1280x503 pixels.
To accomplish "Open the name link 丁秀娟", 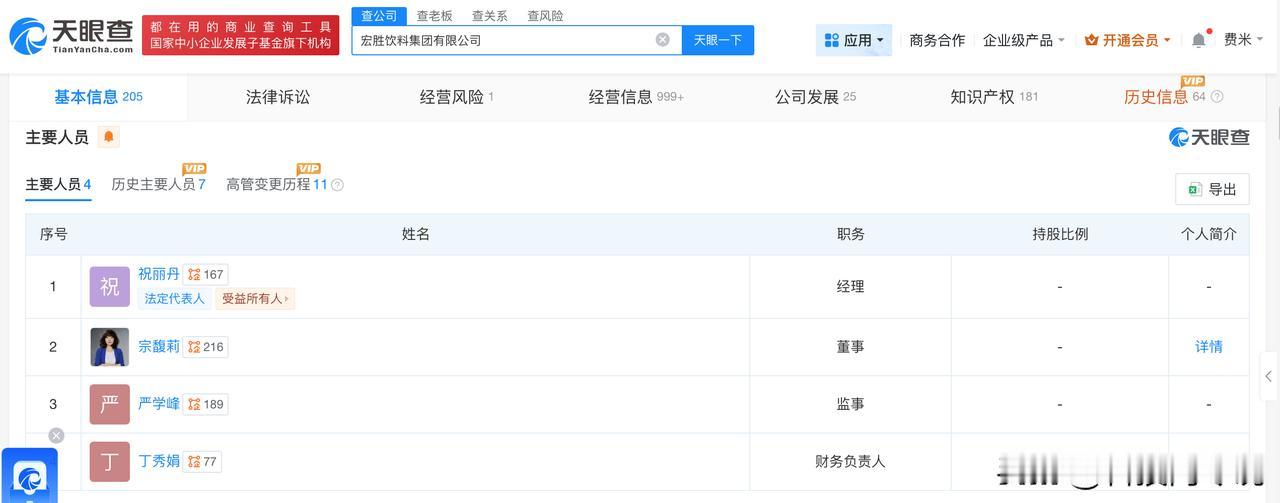I will click(159, 461).
